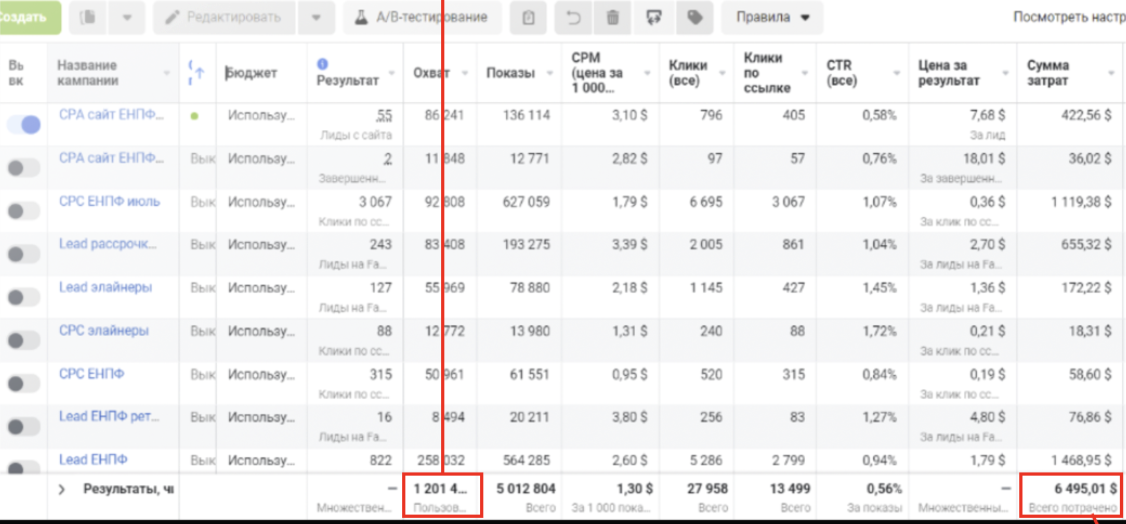Open the Lead рассрочк... campaign

coord(108,244)
